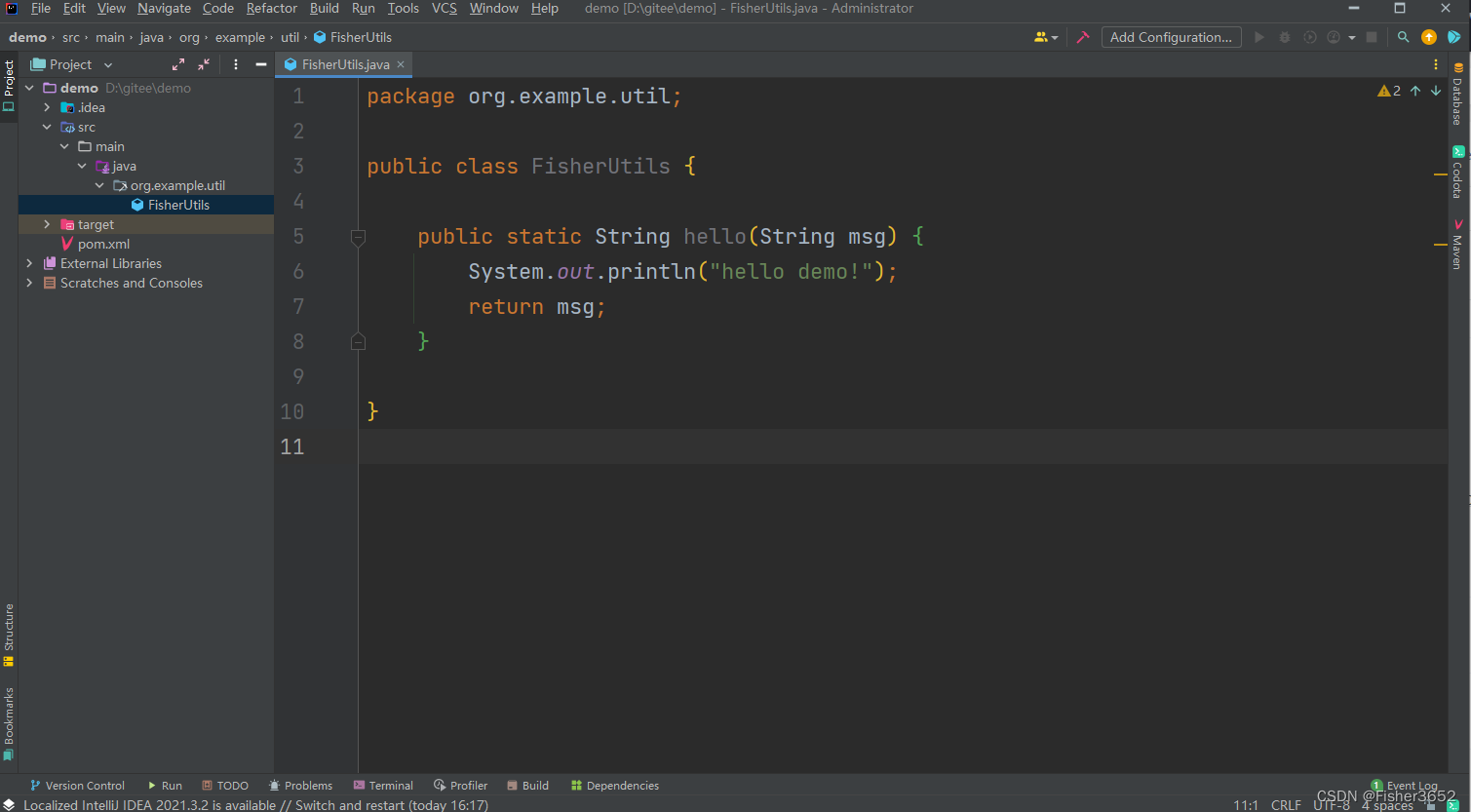Open the Refactor menu
This screenshot has height=812, width=1471.
pyautogui.click(x=271, y=8)
